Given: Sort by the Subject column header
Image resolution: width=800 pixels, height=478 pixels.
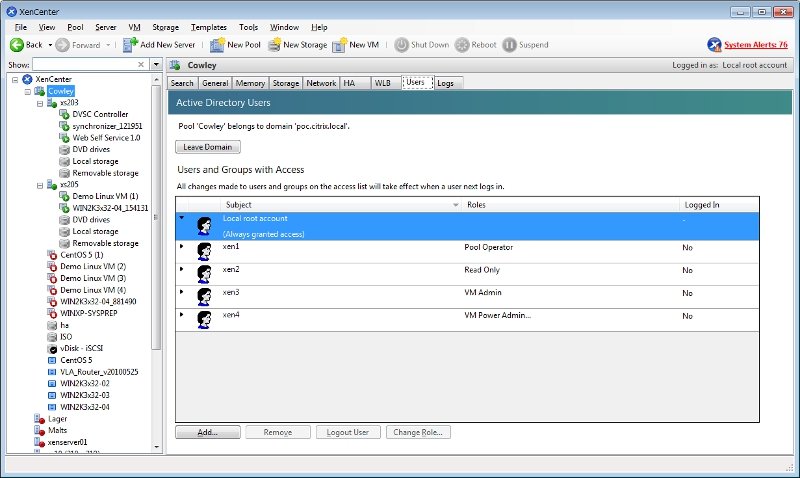Looking at the screenshot, I should pyautogui.click(x=340, y=205).
